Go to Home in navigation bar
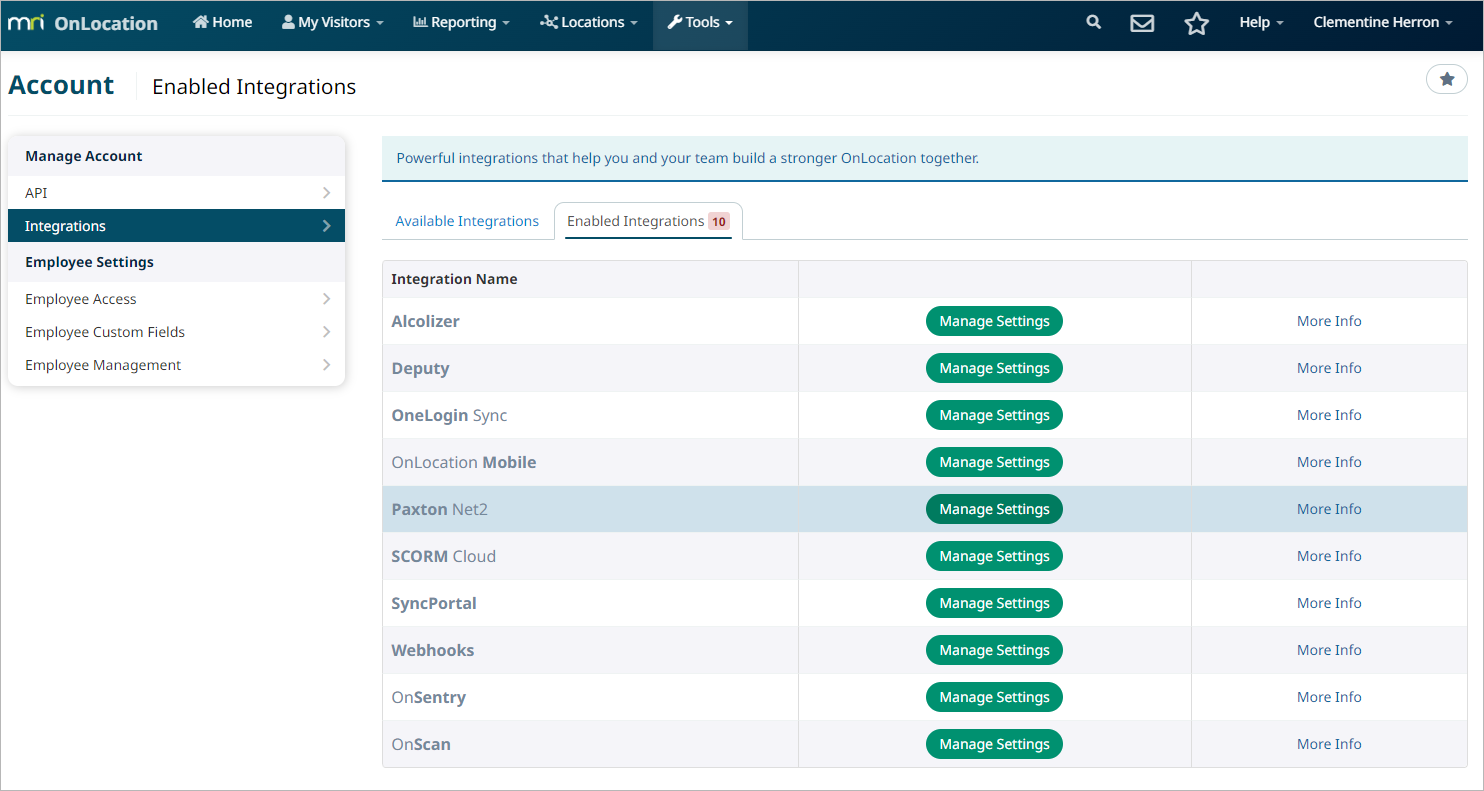Image resolution: width=1484 pixels, height=791 pixels. 222,22
